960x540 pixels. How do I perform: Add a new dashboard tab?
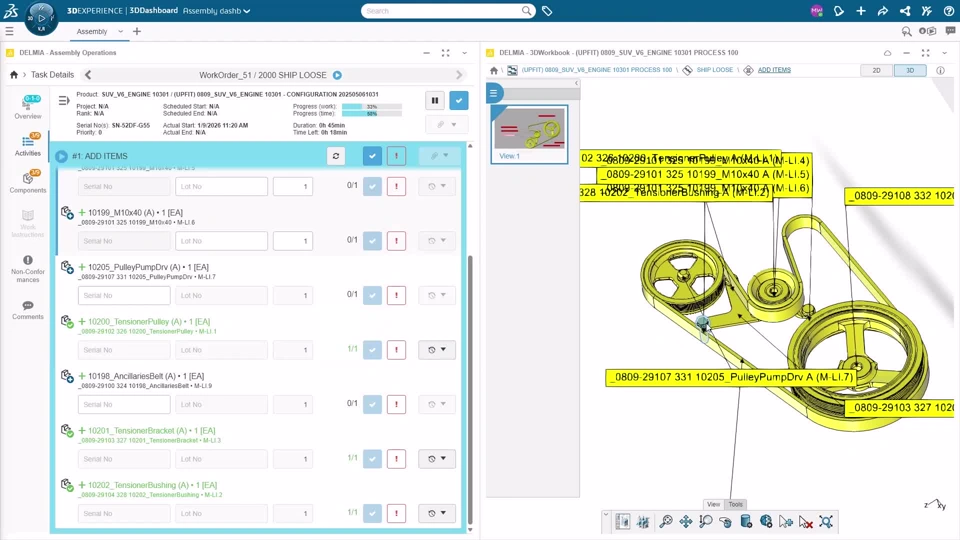(137, 31)
